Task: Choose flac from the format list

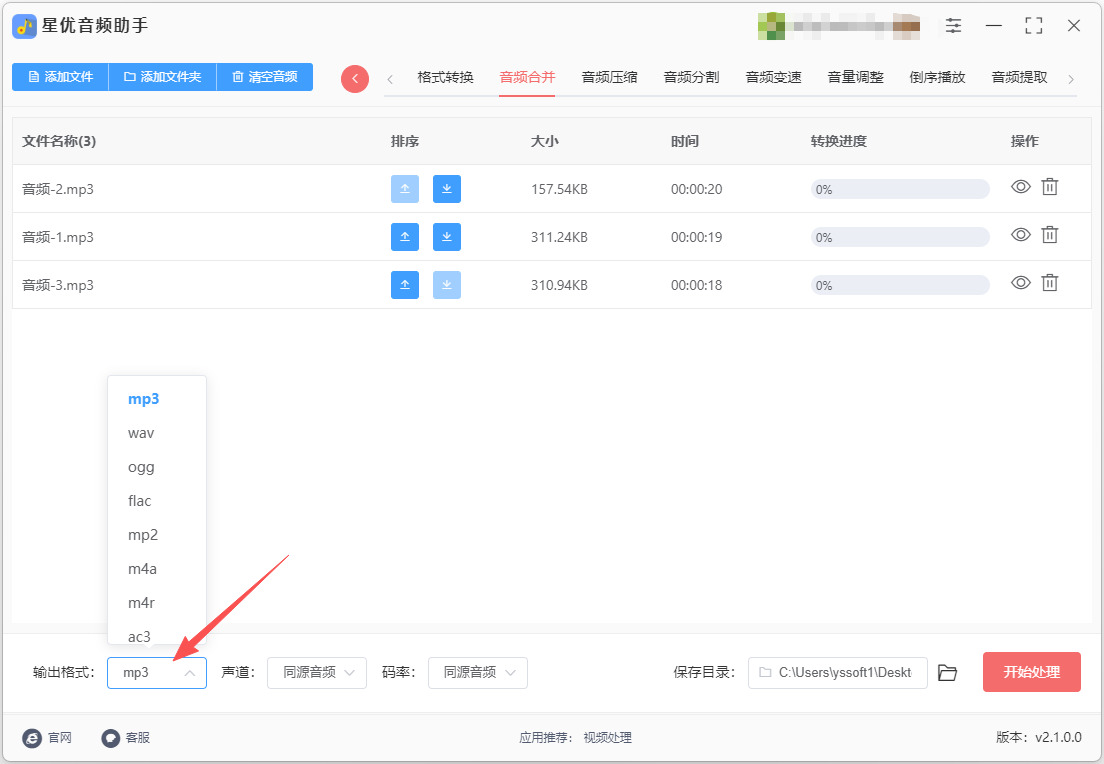Action: [x=139, y=501]
